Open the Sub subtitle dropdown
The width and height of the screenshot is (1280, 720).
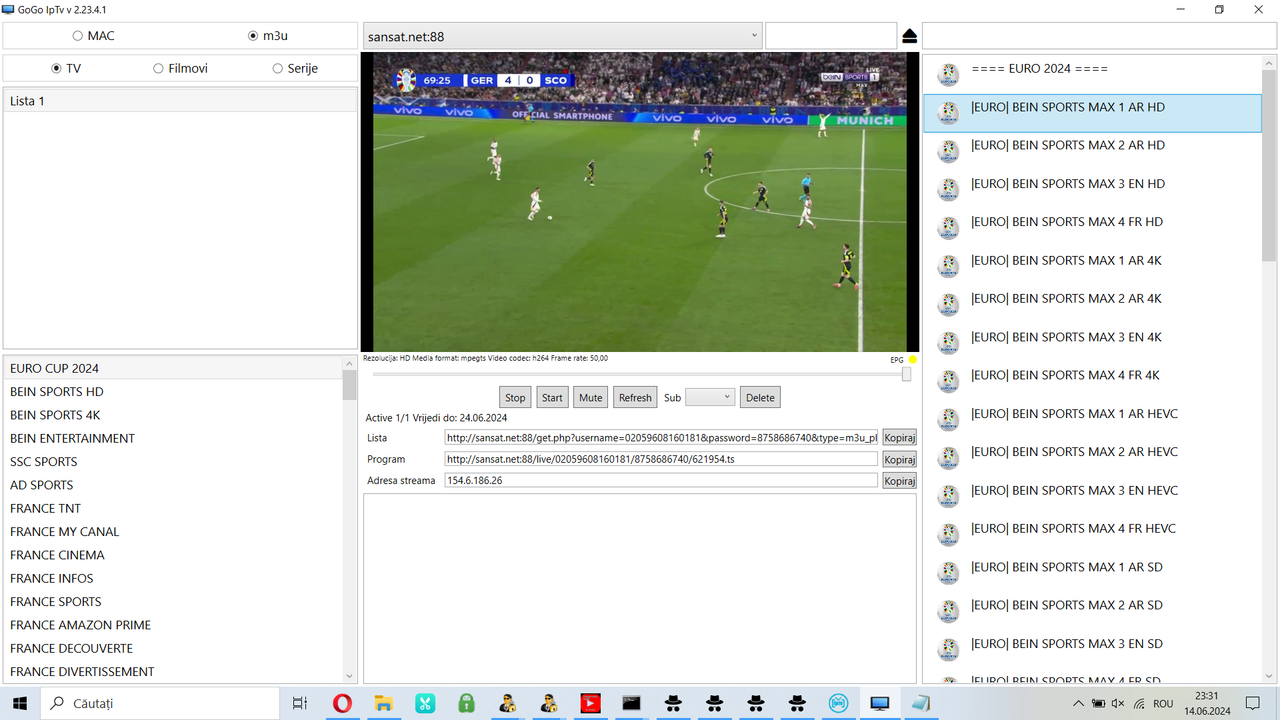tap(710, 397)
